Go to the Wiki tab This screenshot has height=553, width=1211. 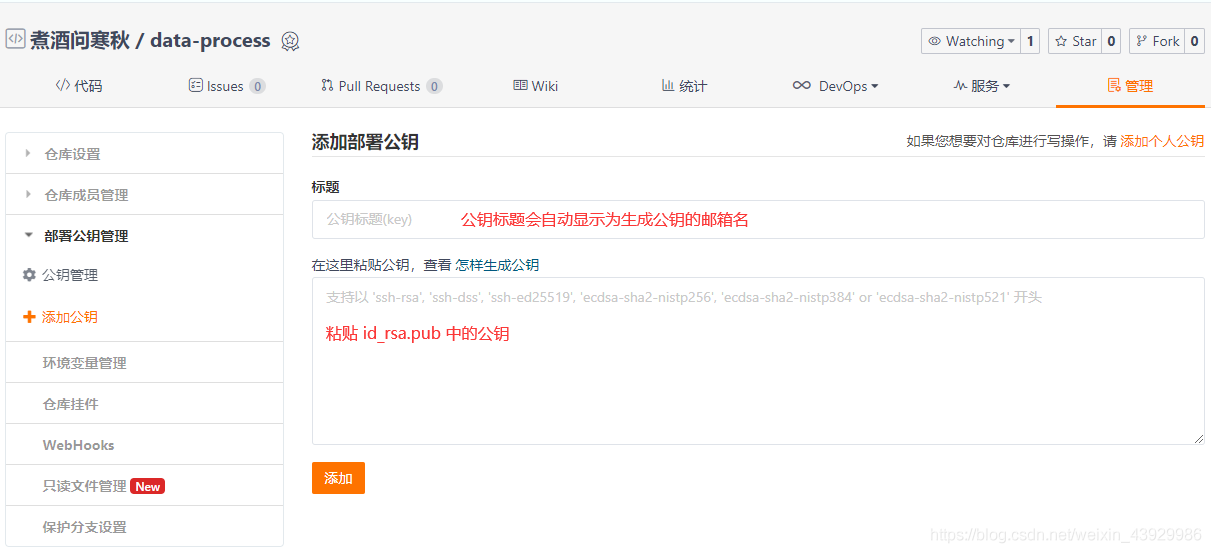click(535, 86)
